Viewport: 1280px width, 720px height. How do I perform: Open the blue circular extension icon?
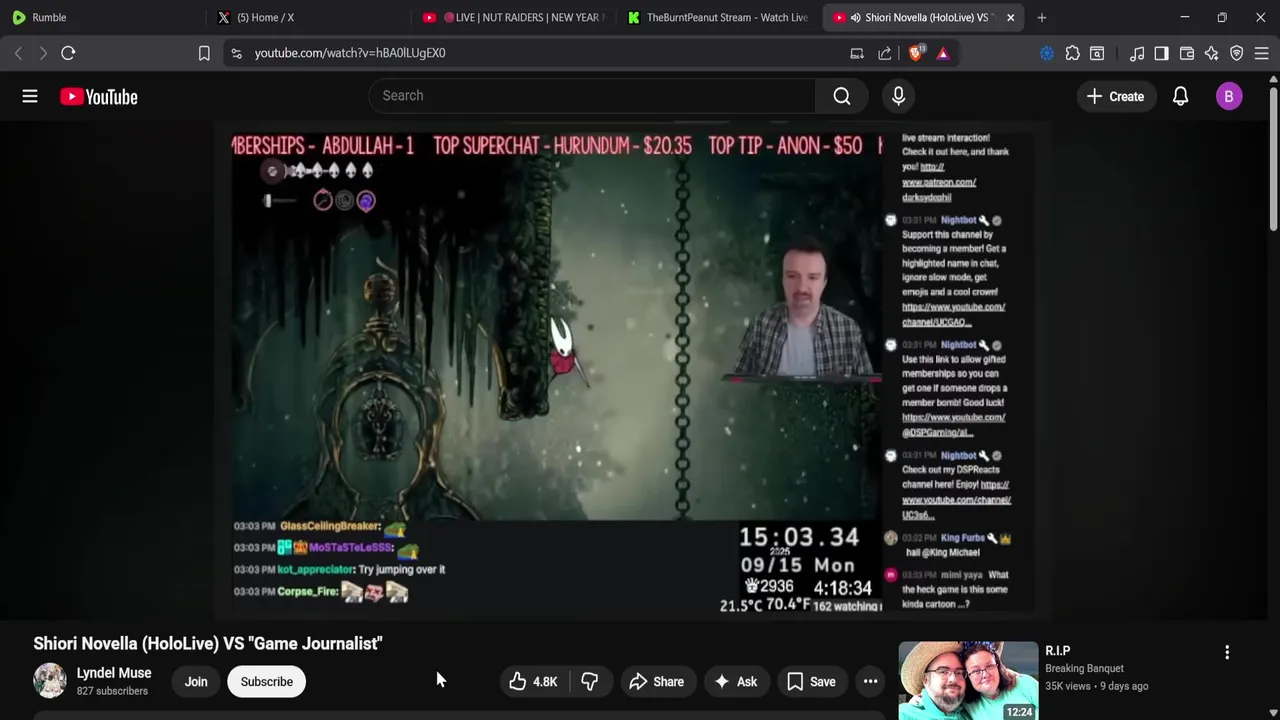tap(1047, 53)
